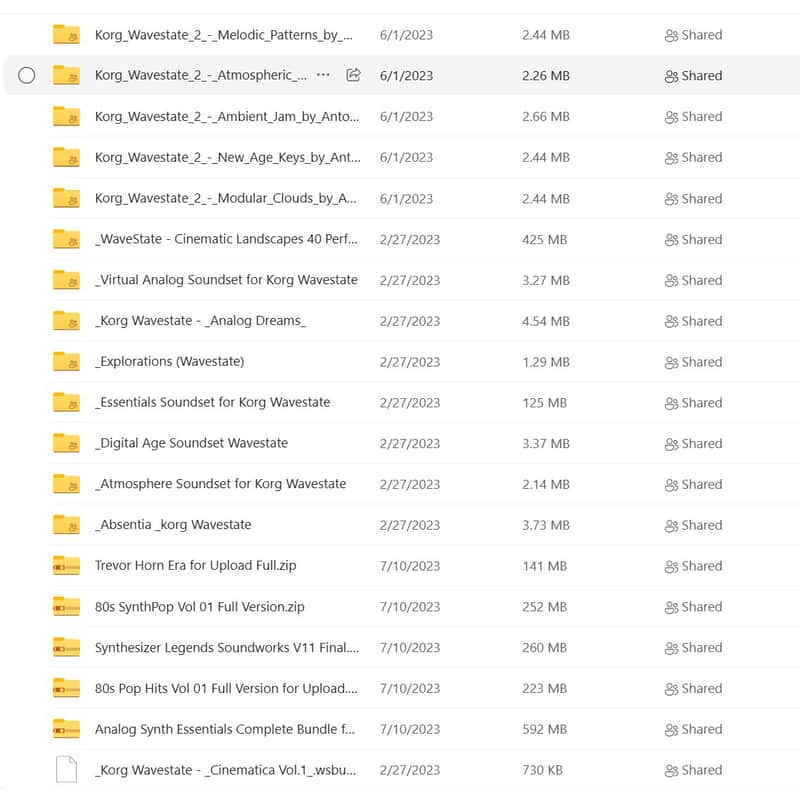Click Shared status on Analog Dreams row

tap(693, 321)
